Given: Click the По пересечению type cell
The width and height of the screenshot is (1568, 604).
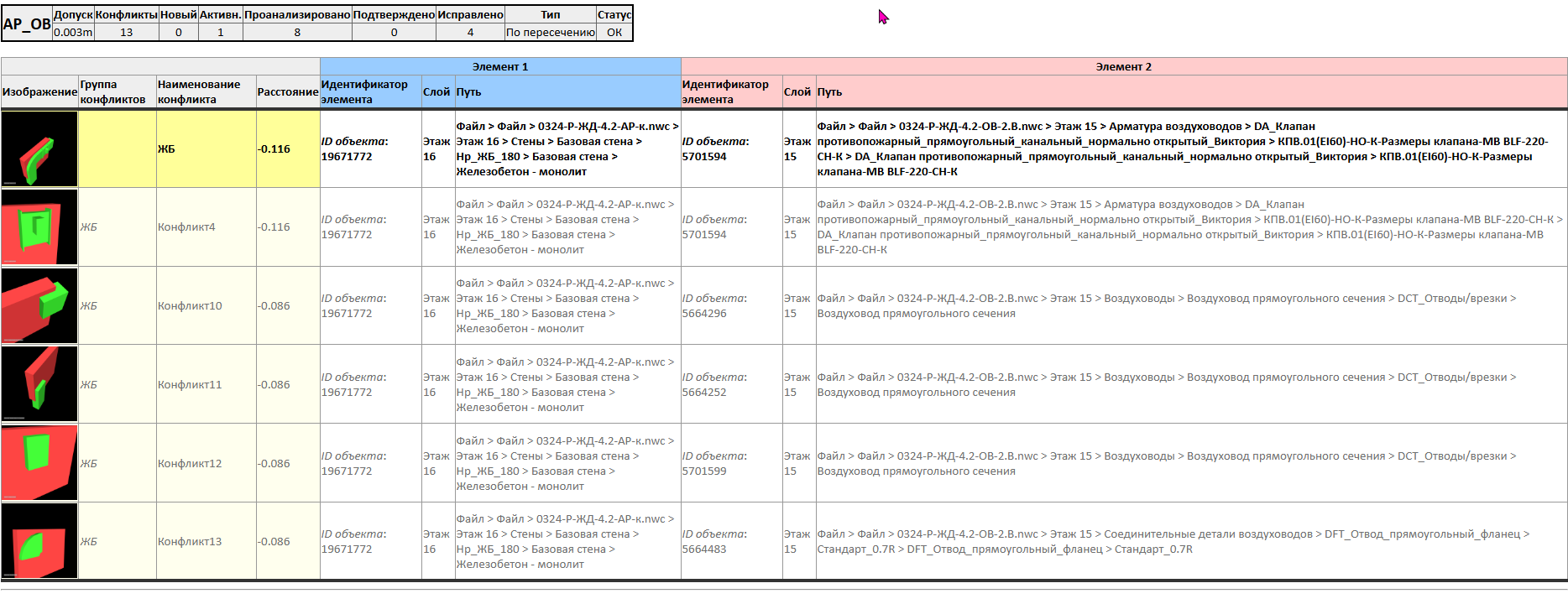Looking at the screenshot, I should 551,32.
